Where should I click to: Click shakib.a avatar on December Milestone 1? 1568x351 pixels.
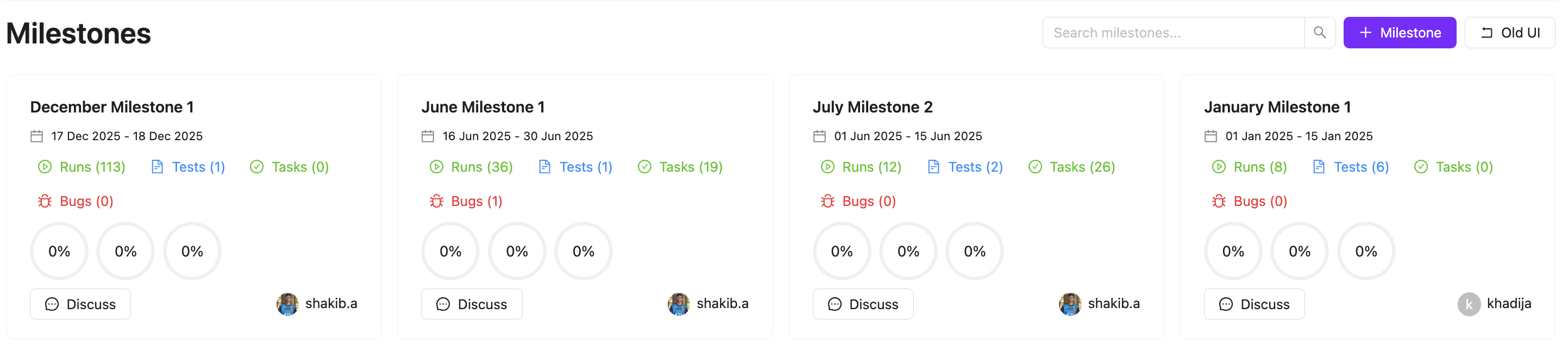(287, 304)
